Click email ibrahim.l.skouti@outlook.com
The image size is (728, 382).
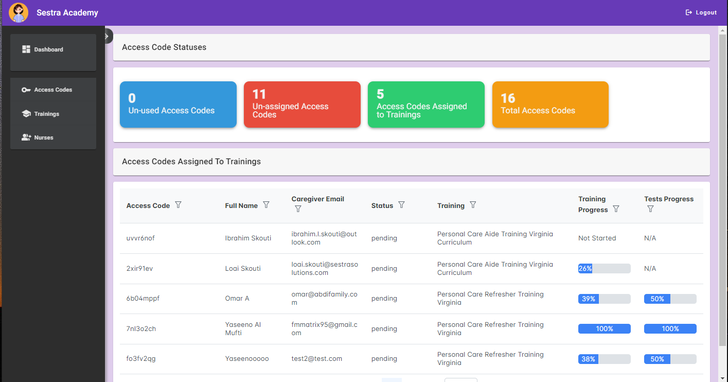(x=324, y=238)
